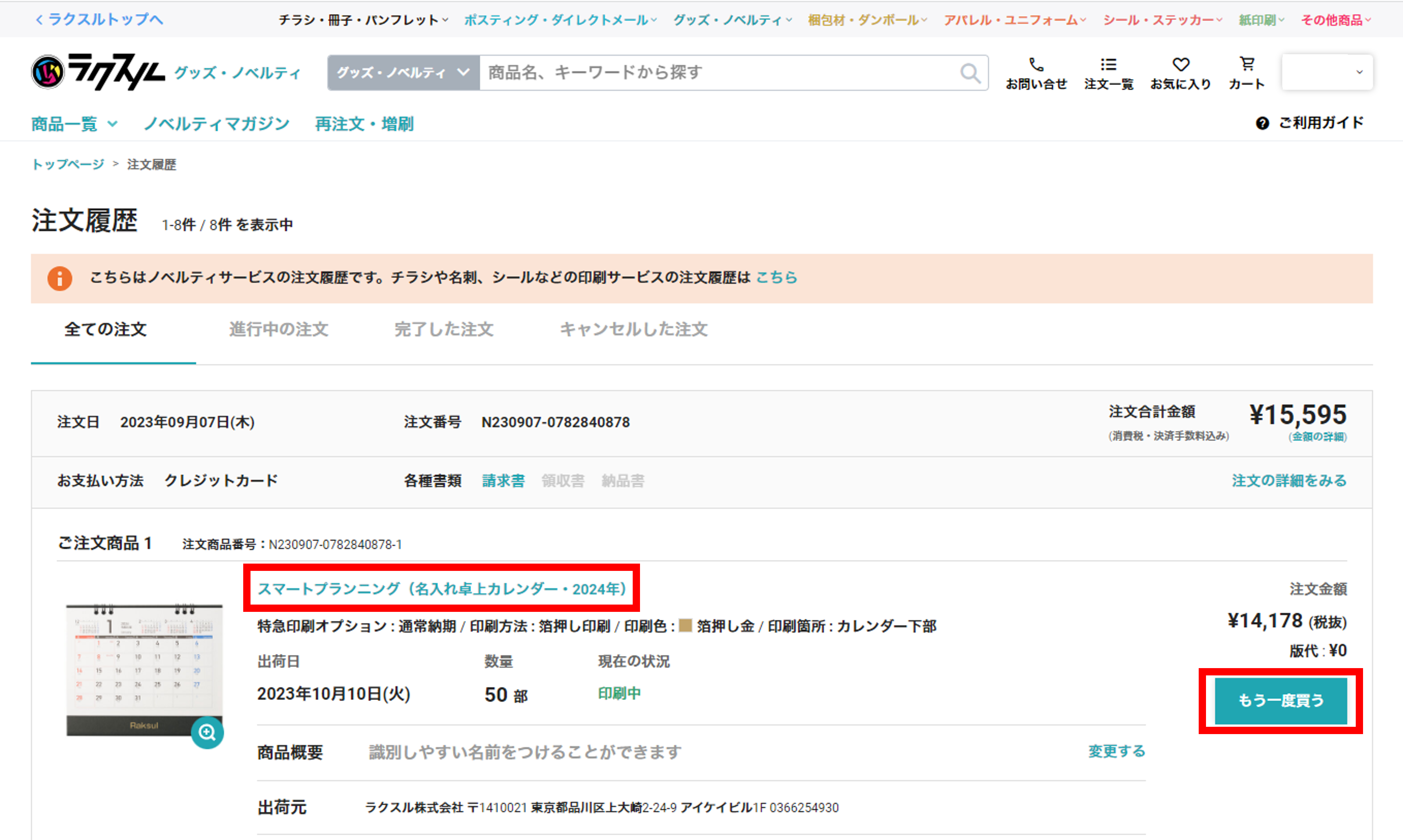The width and height of the screenshot is (1403, 840).
Task: Zoom the calendar image with magnifier icon
Action: pyautogui.click(x=207, y=732)
